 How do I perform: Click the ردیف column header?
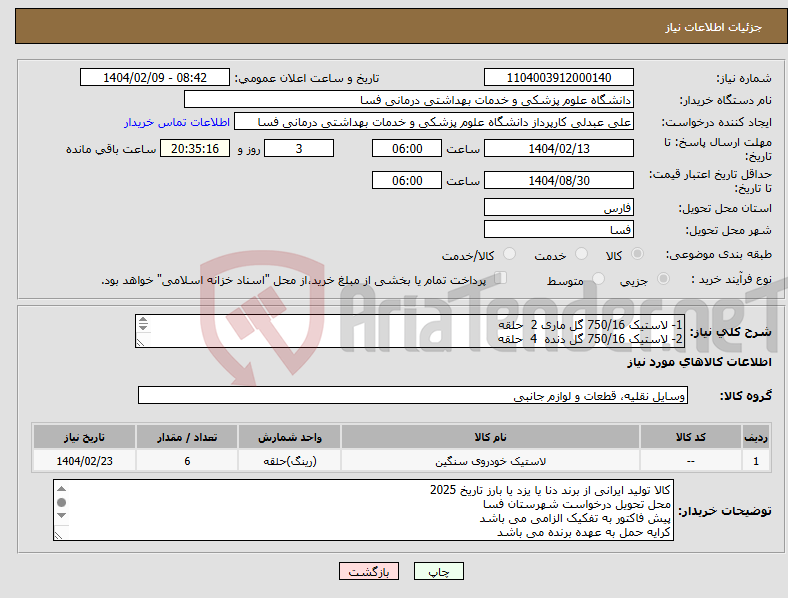756,437
